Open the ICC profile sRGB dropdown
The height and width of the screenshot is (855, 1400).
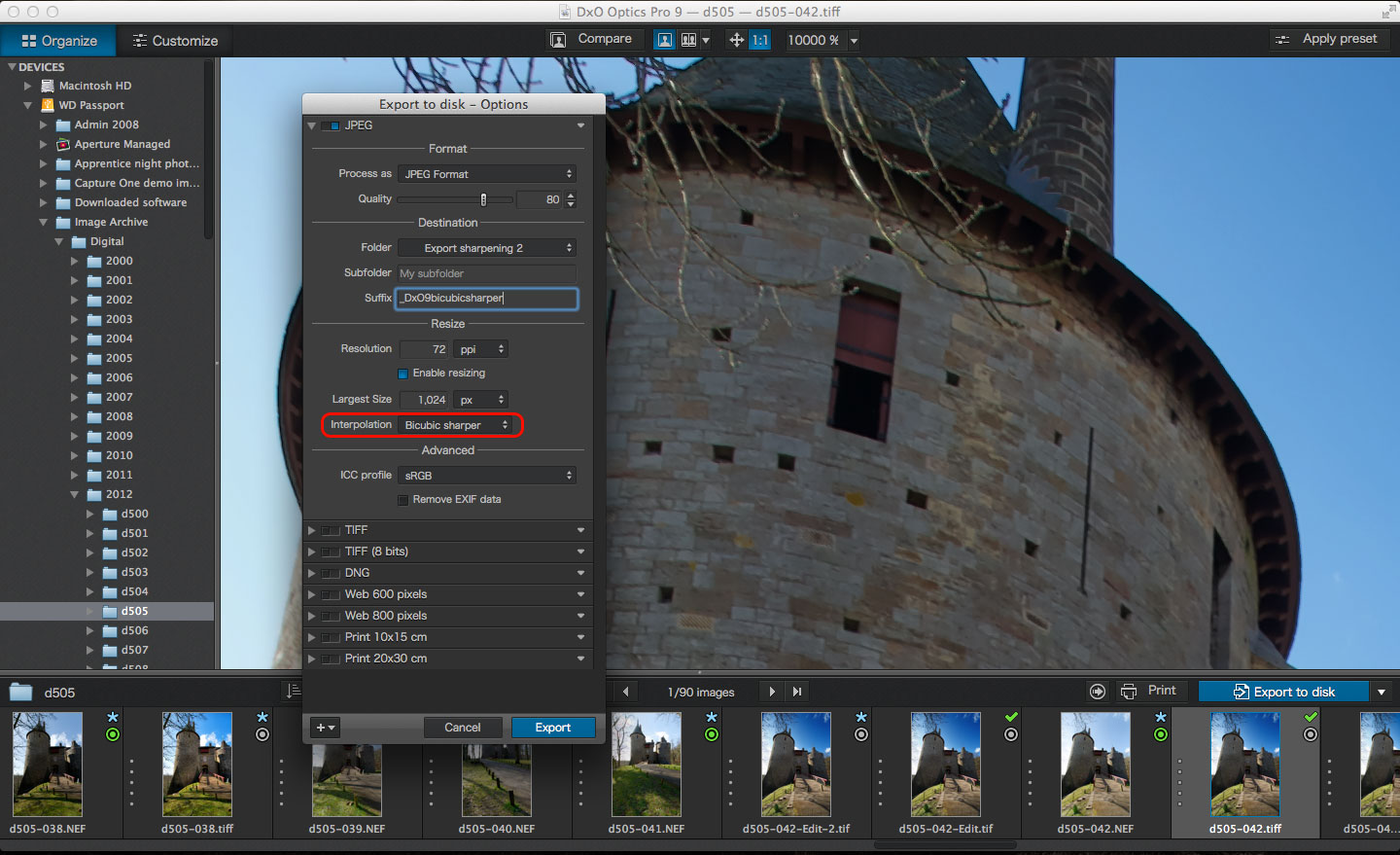487,476
